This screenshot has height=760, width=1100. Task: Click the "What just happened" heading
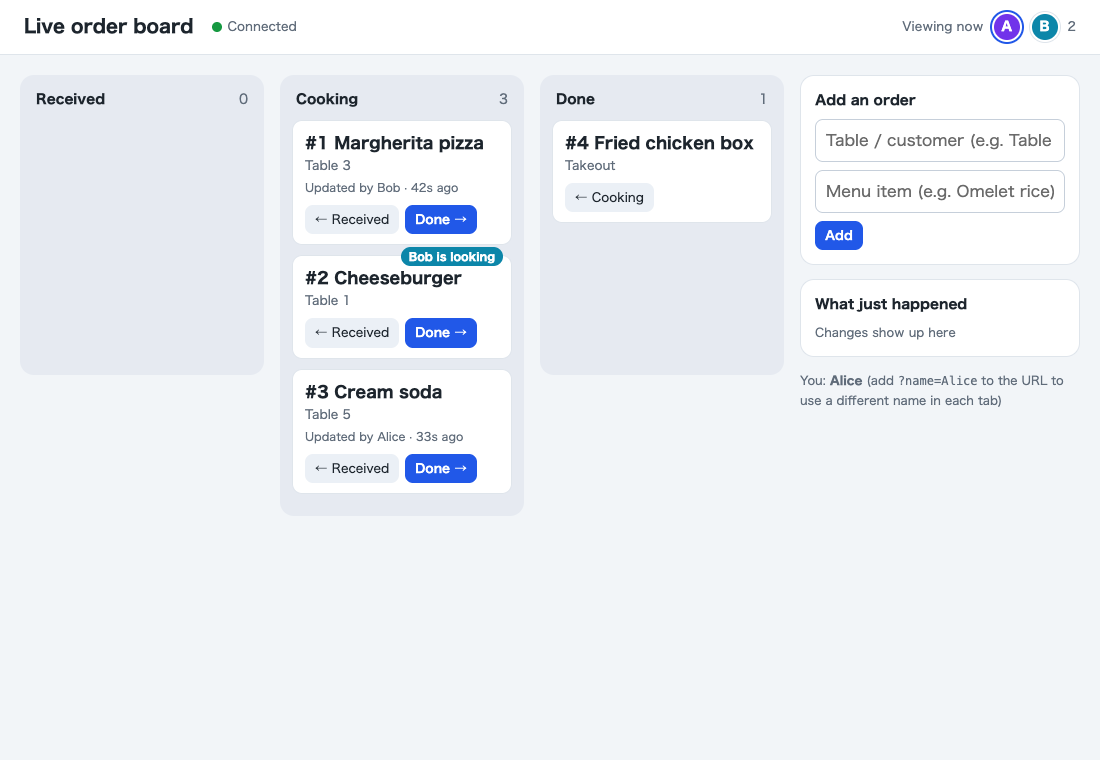(891, 305)
